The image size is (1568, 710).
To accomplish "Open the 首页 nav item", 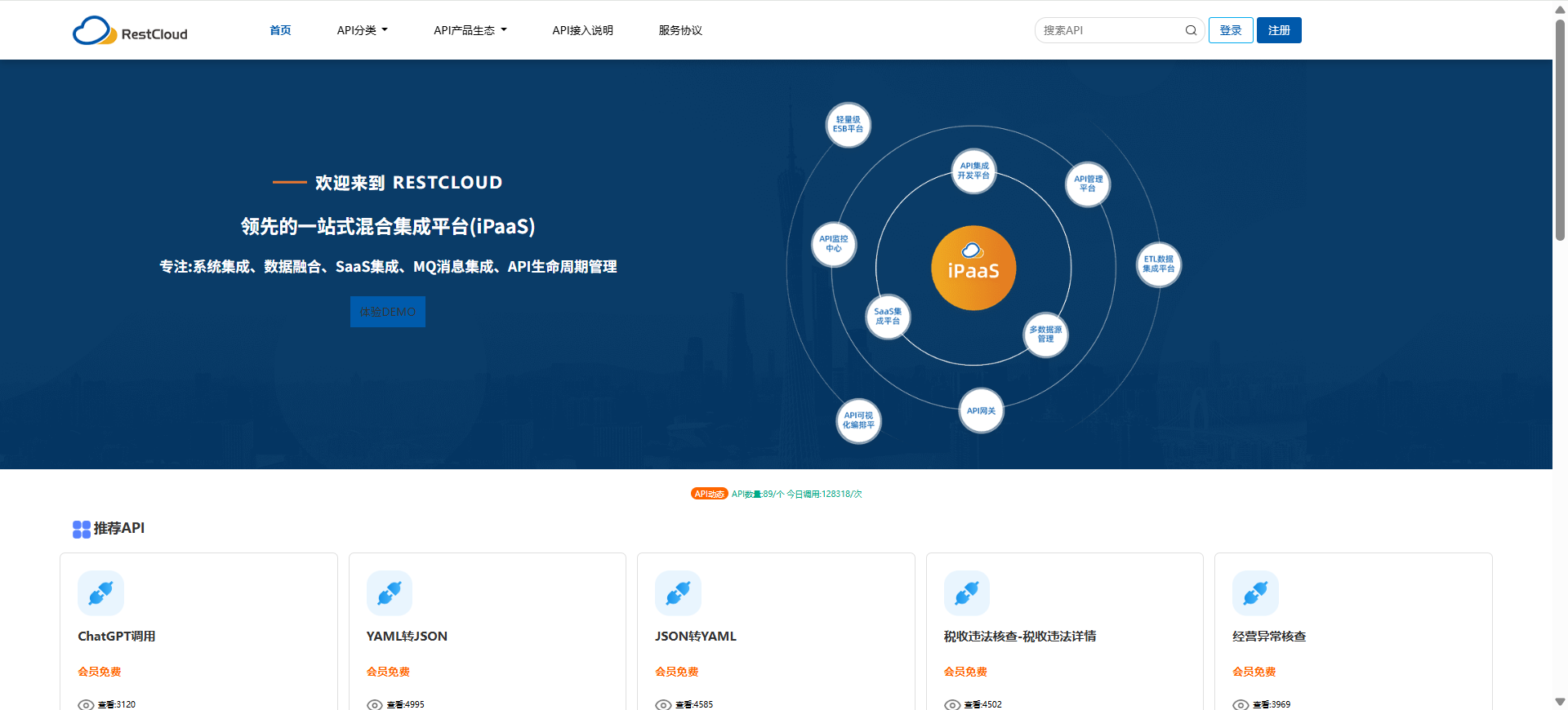I will (280, 30).
